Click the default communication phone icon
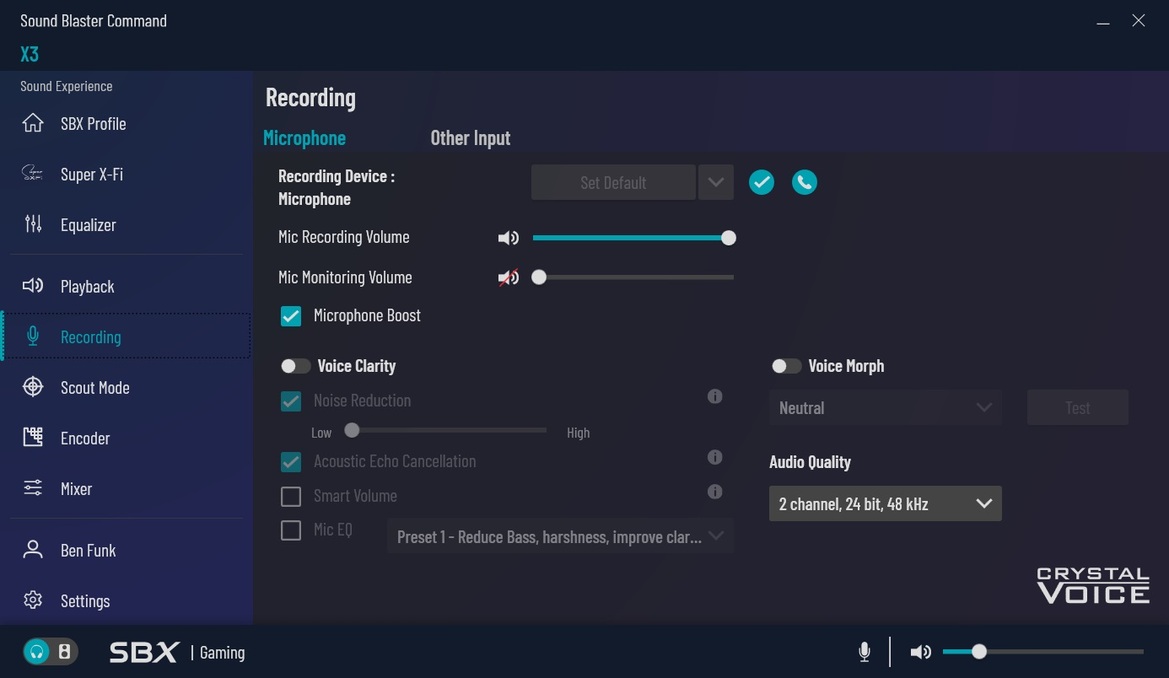The height and width of the screenshot is (678, 1169). (804, 182)
